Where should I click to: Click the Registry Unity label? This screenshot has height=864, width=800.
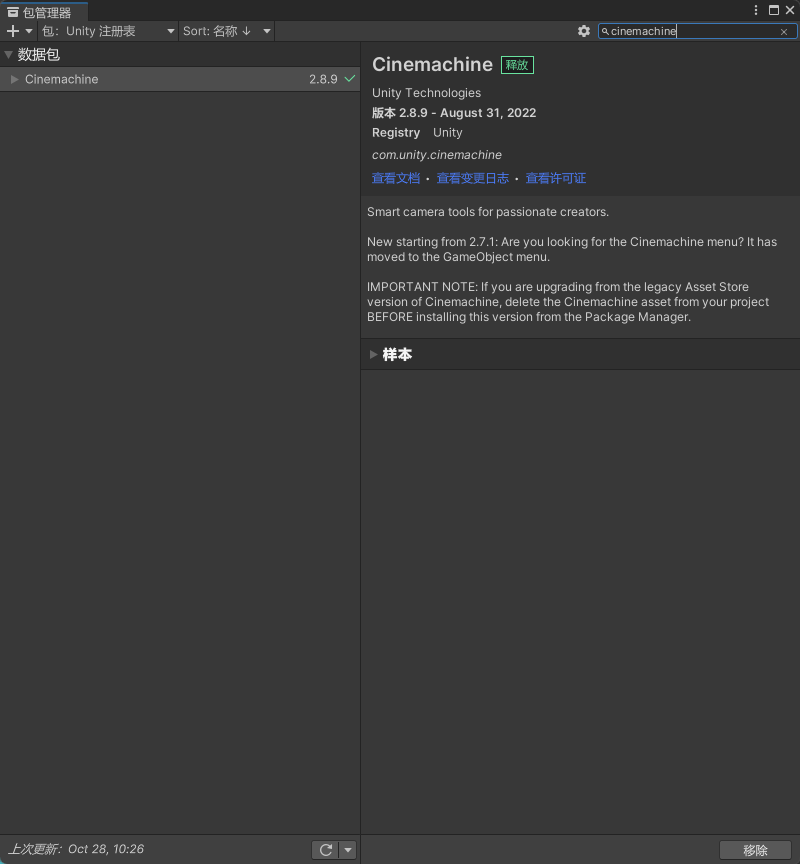417,133
